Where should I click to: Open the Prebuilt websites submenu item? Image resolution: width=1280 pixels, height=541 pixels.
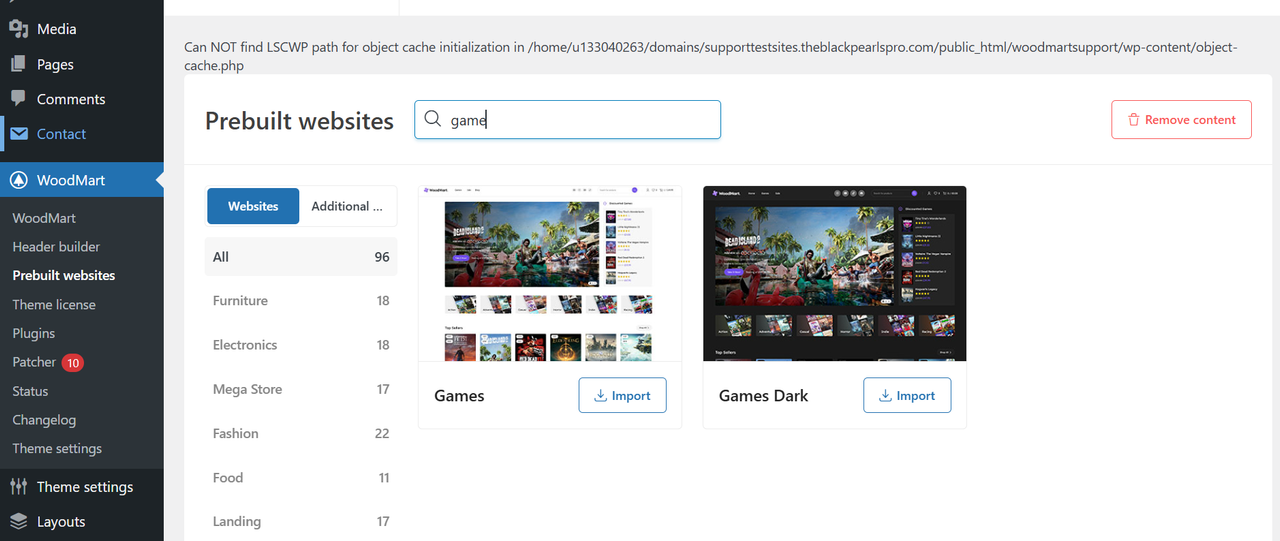(63, 275)
